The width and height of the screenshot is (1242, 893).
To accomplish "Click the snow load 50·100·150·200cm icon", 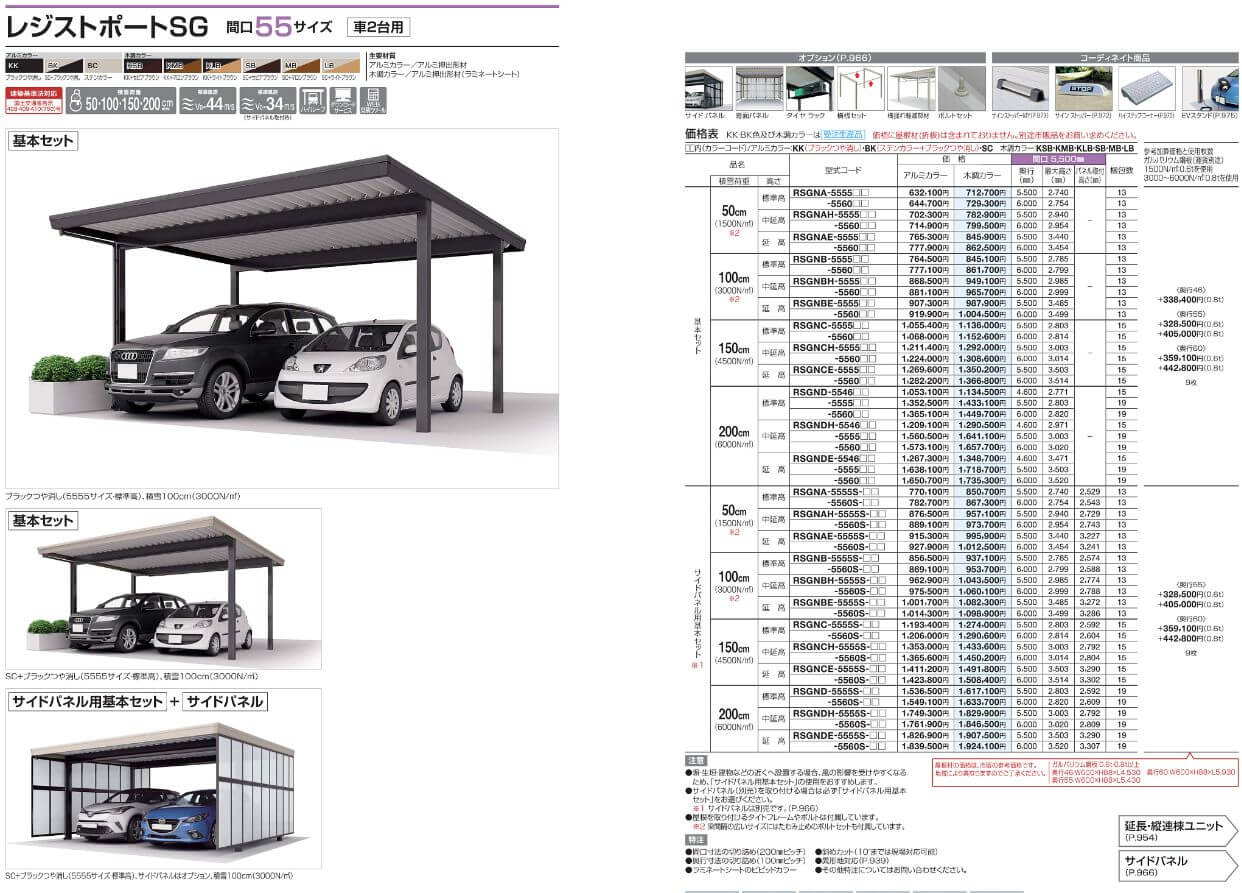I will click(122, 99).
